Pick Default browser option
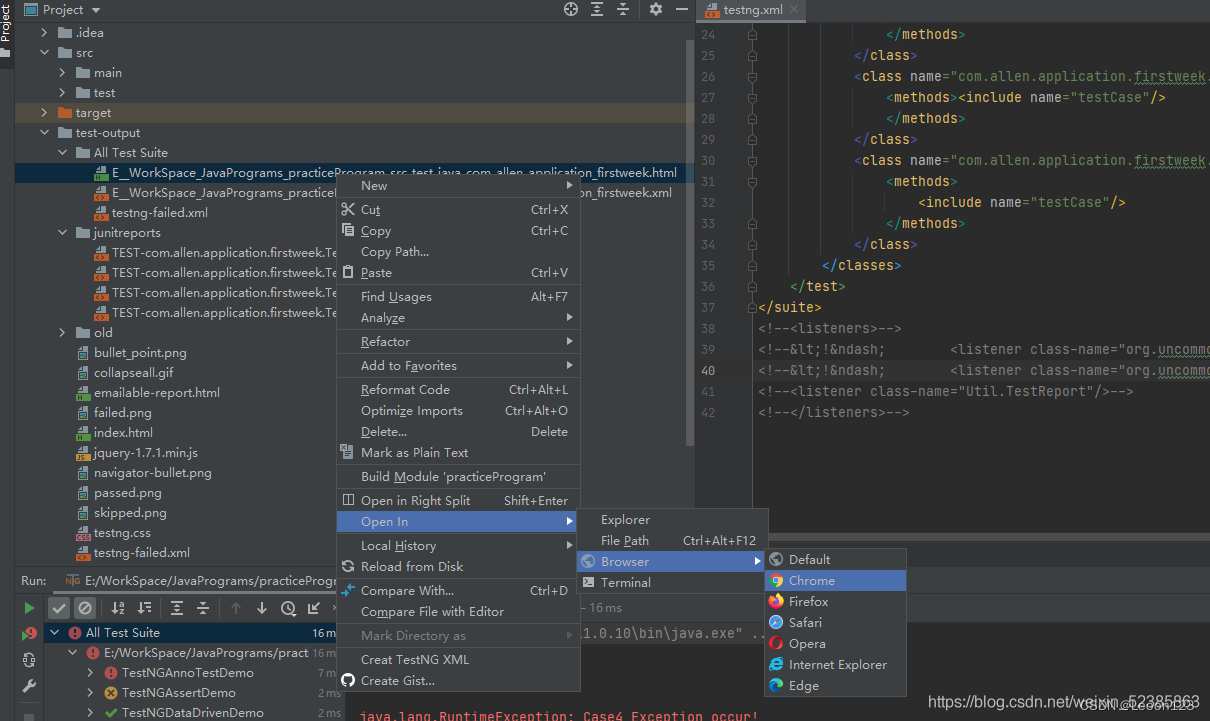The height and width of the screenshot is (721, 1210). tap(836, 560)
